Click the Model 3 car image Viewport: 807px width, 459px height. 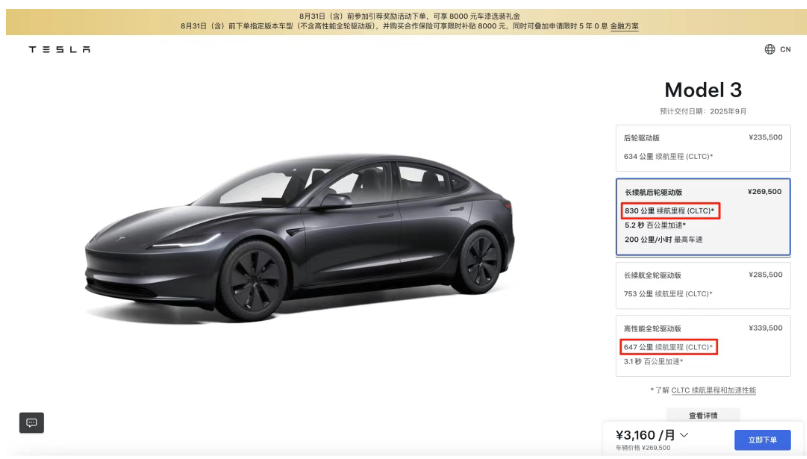[299, 239]
